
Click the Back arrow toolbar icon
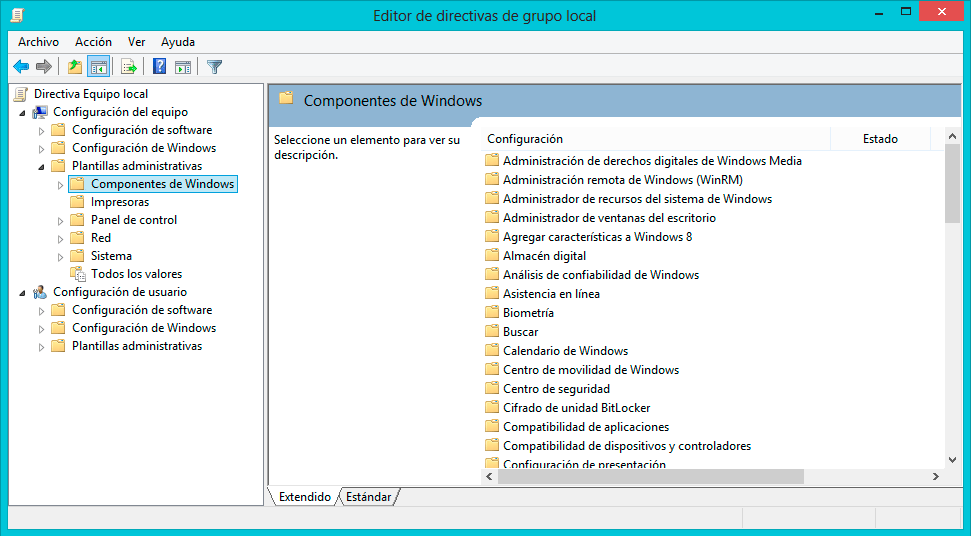(21, 66)
